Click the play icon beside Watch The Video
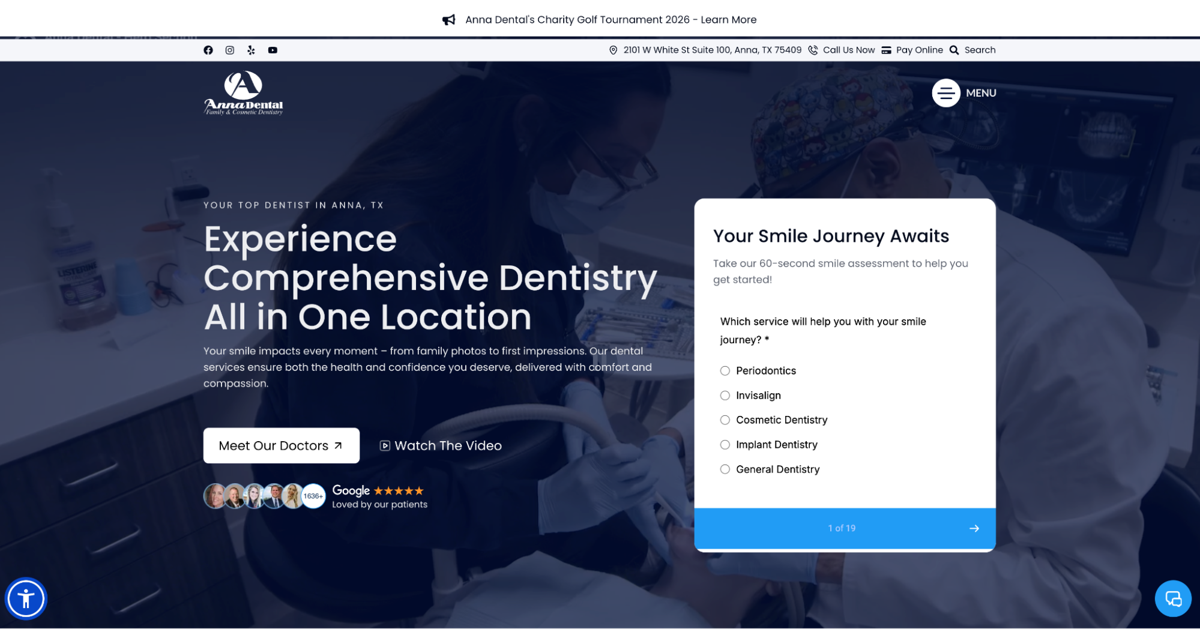The image size is (1200, 629). (x=385, y=446)
